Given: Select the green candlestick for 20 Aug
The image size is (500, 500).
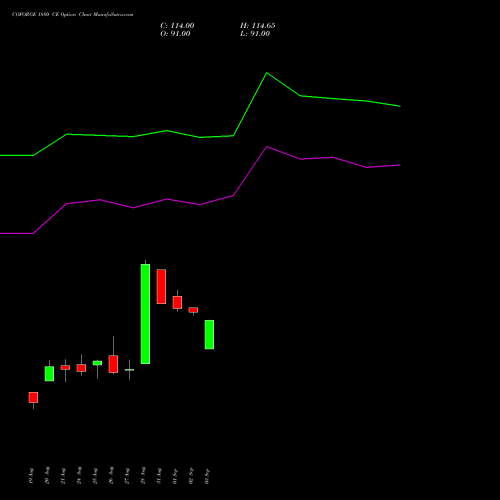Looking at the screenshot, I should (x=49, y=373).
